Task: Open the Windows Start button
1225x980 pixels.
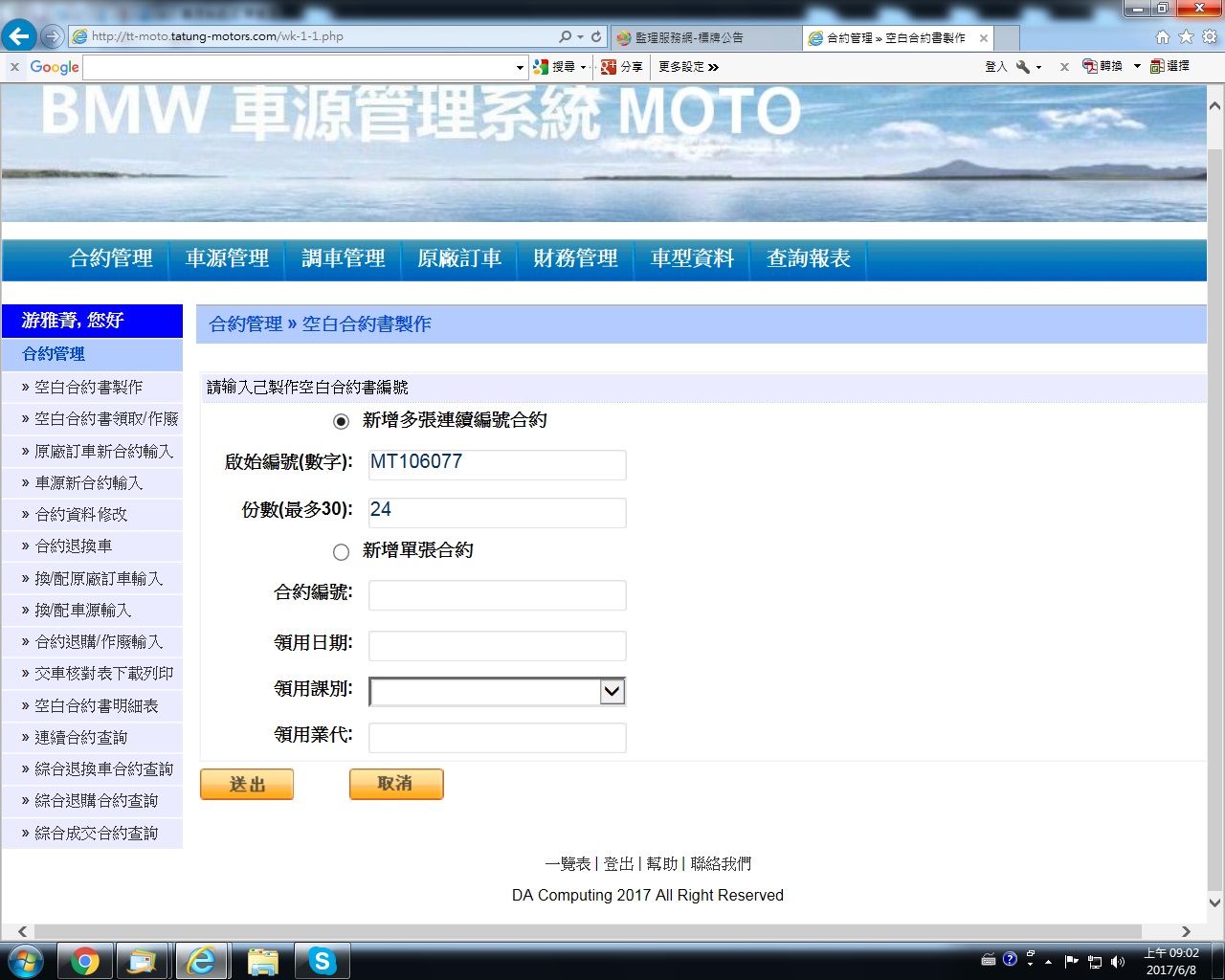Action: 25,961
